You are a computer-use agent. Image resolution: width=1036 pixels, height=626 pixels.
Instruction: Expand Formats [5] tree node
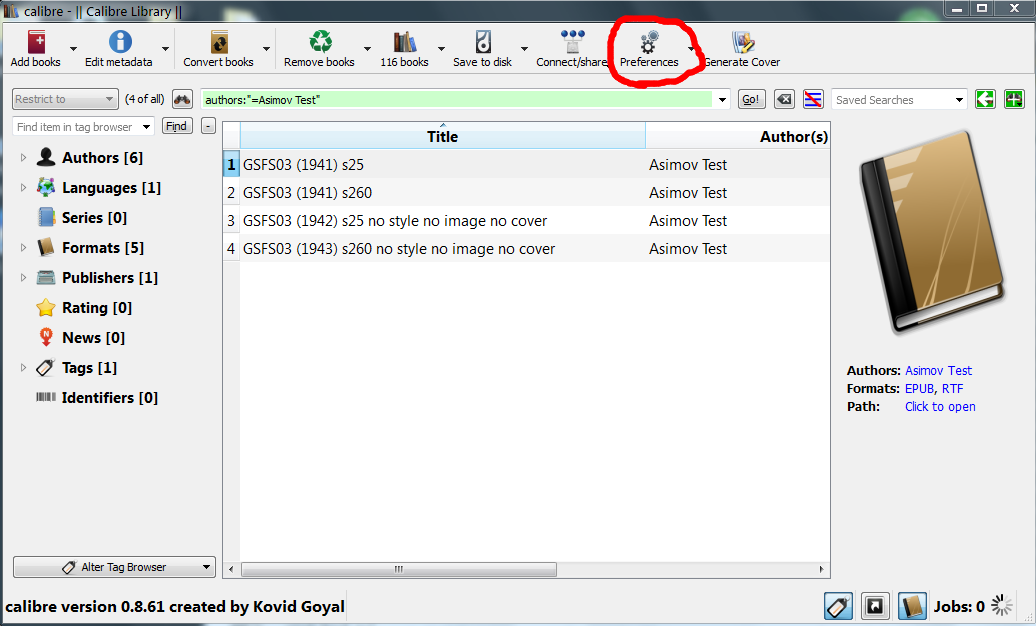click(x=23, y=248)
